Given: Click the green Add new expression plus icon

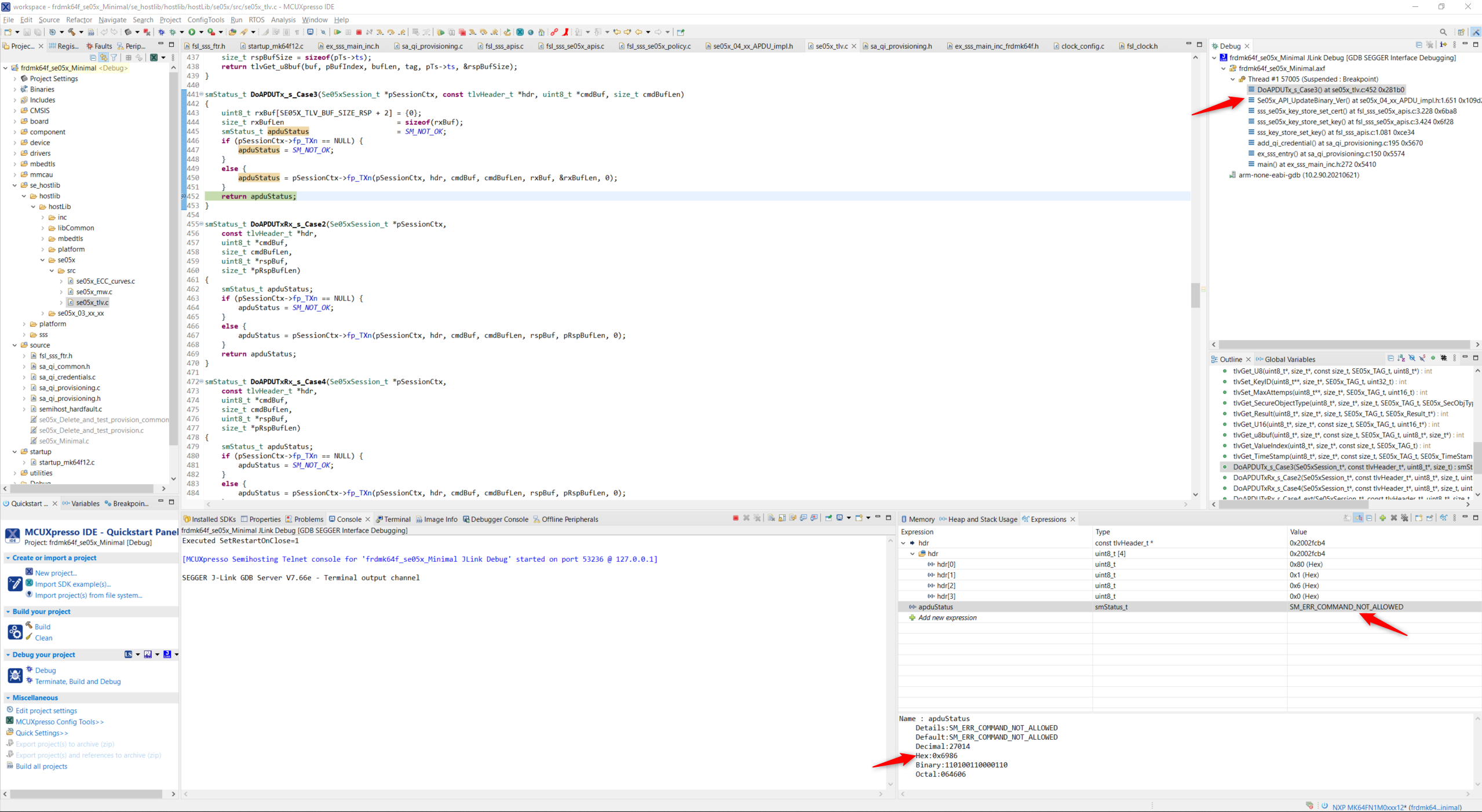Looking at the screenshot, I should click(912, 617).
